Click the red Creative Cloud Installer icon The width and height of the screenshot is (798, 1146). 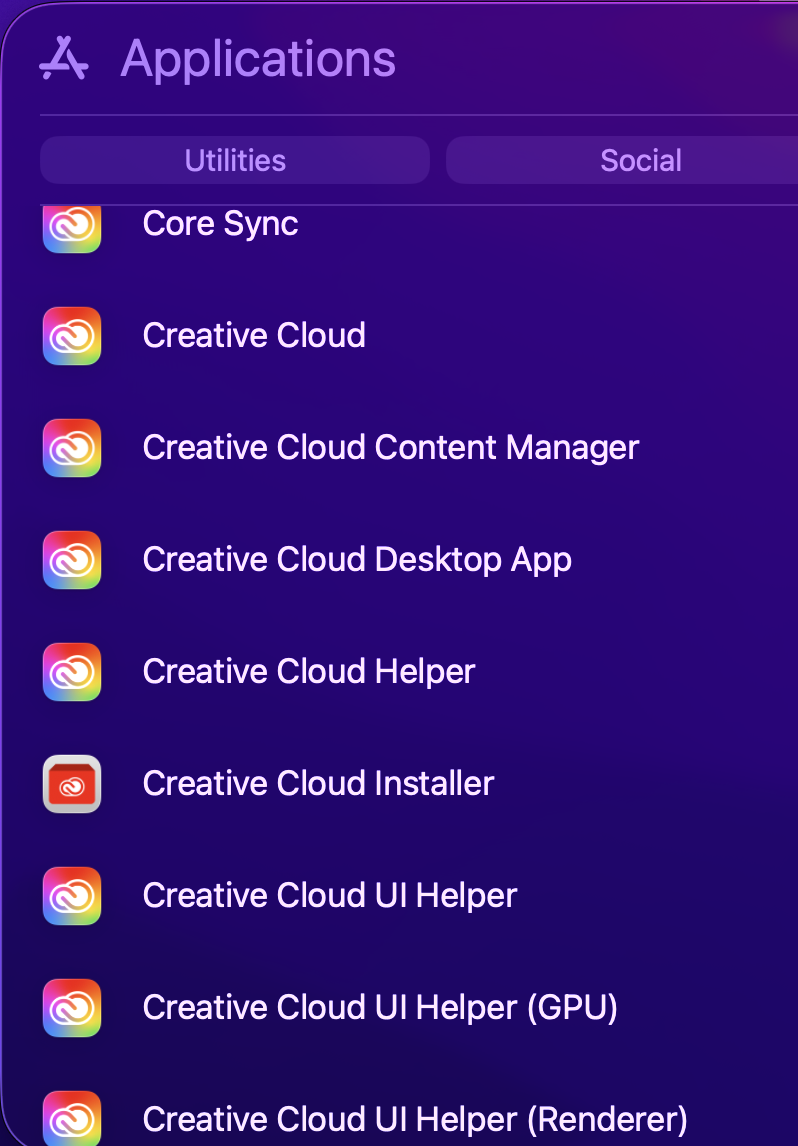point(72,784)
